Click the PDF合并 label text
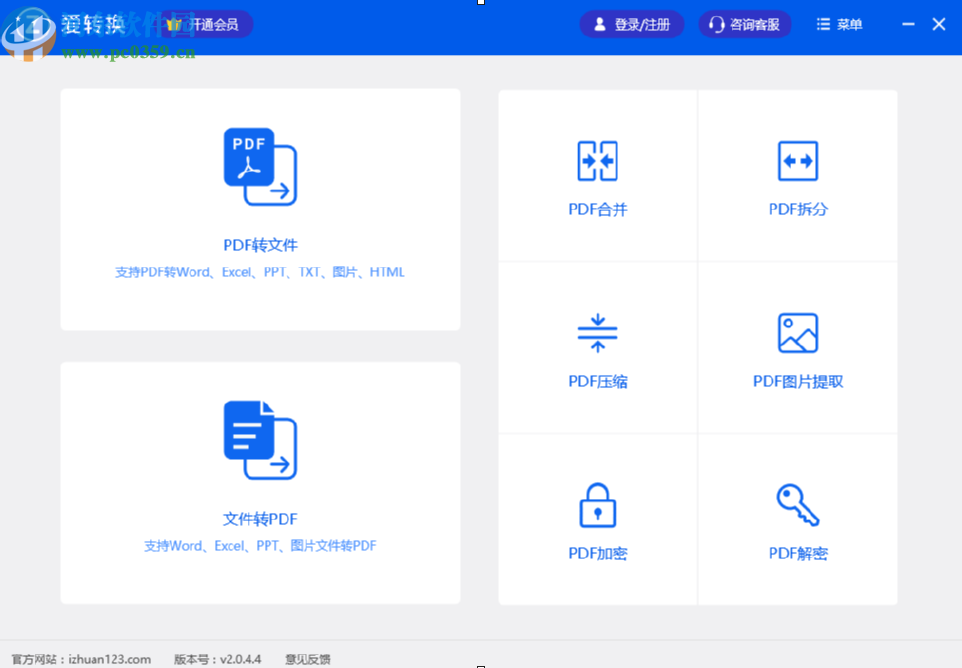The height and width of the screenshot is (668, 962). 597,210
